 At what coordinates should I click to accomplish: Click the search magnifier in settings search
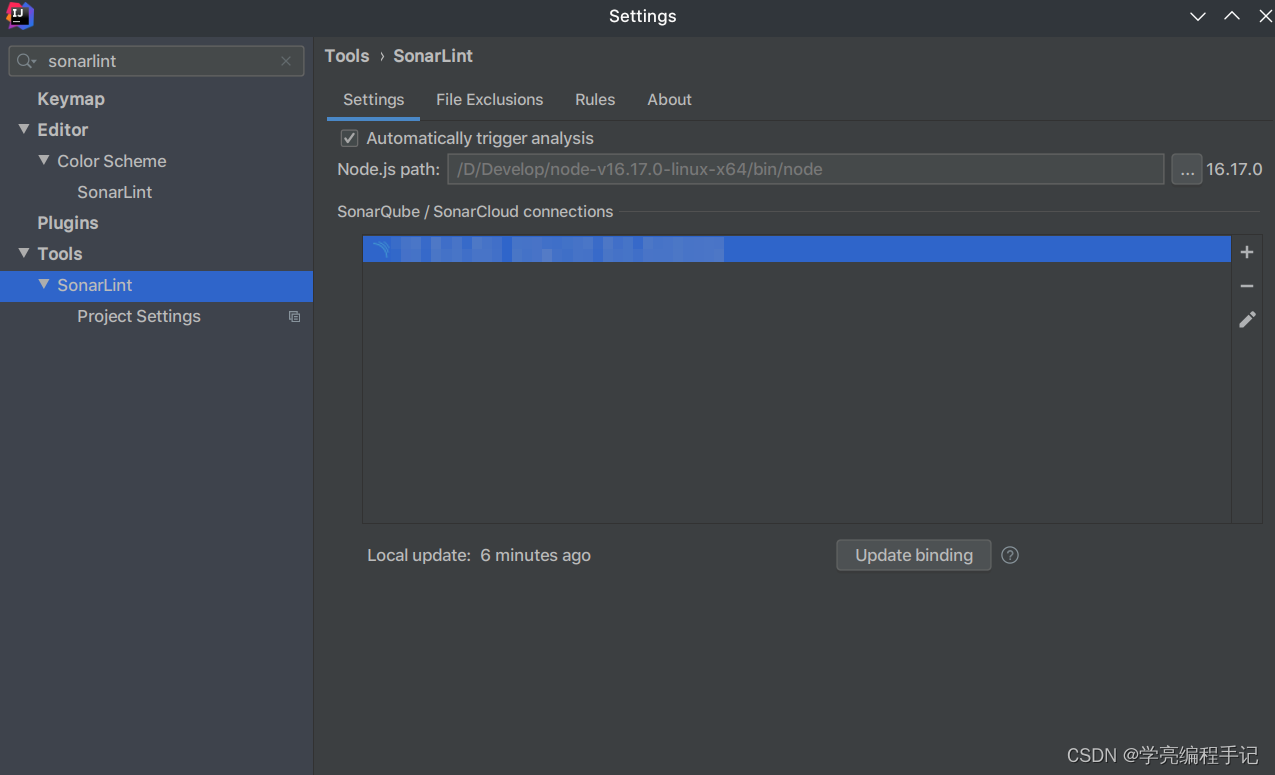click(x=26, y=61)
